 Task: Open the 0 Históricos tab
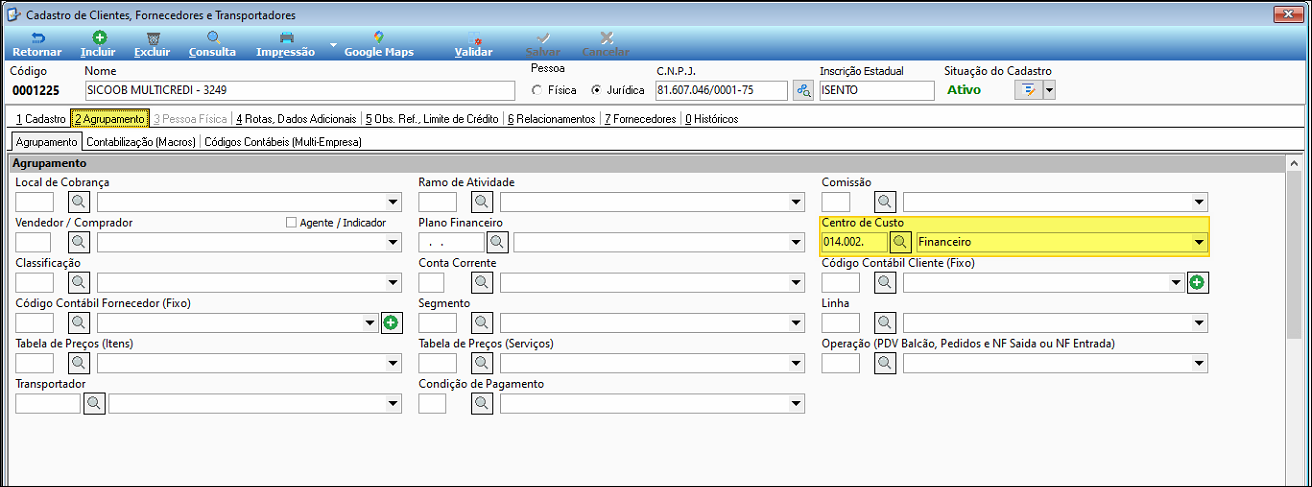click(711, 118)
